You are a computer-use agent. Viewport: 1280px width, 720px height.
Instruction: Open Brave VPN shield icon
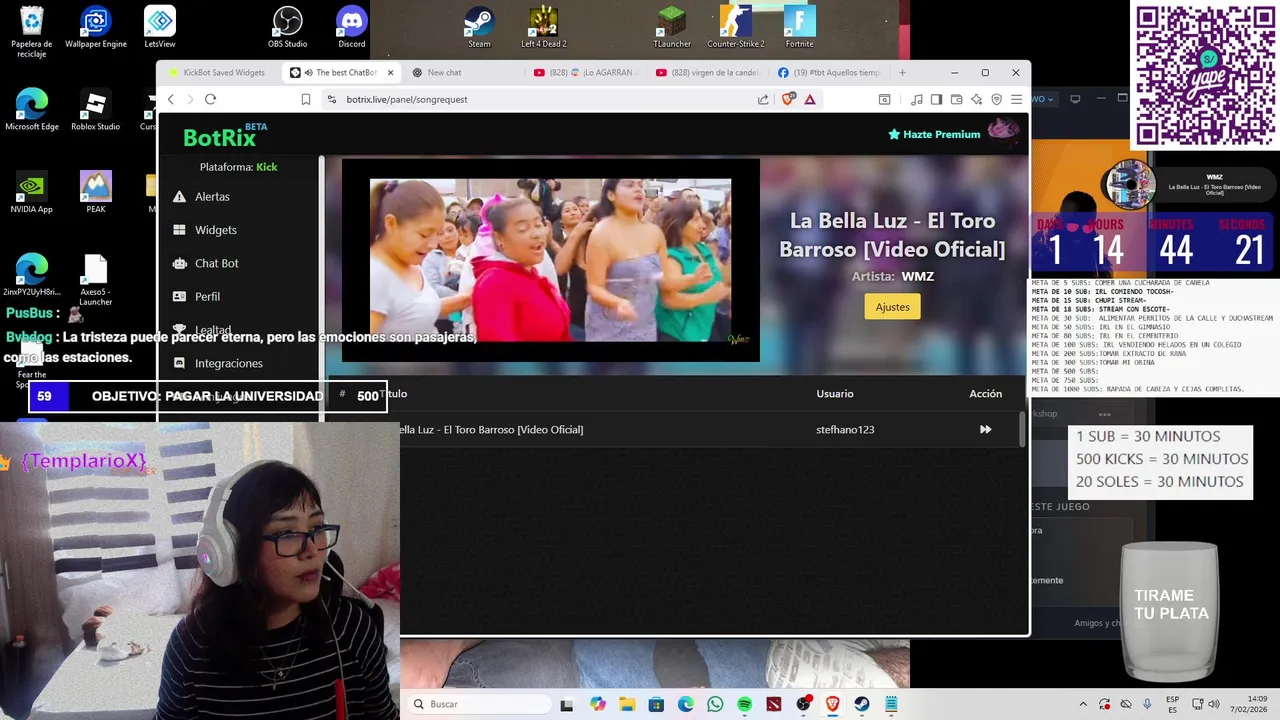tap(997, 99)
